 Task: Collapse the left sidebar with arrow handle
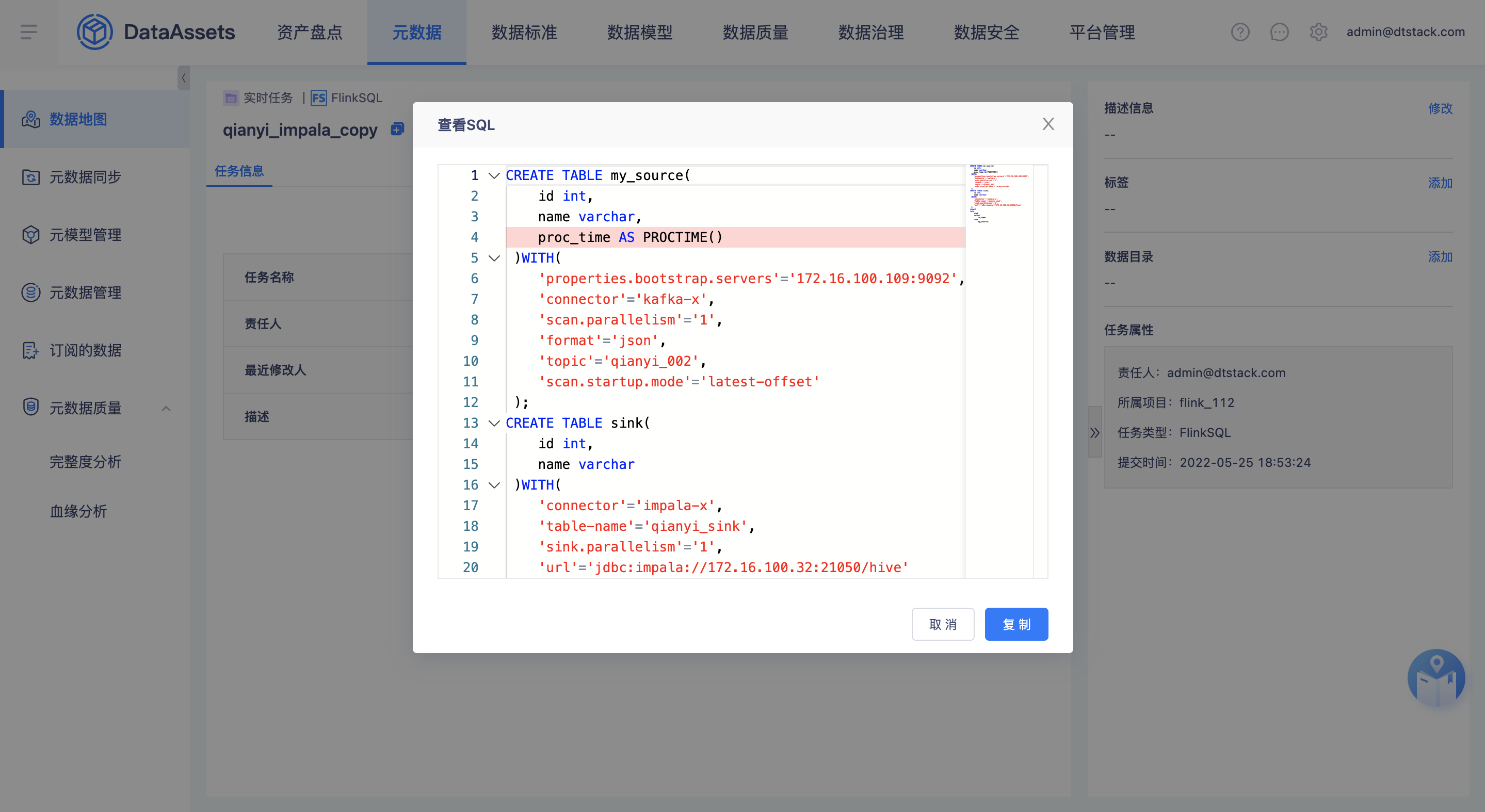pyautogui.click(x=183, y=78)
